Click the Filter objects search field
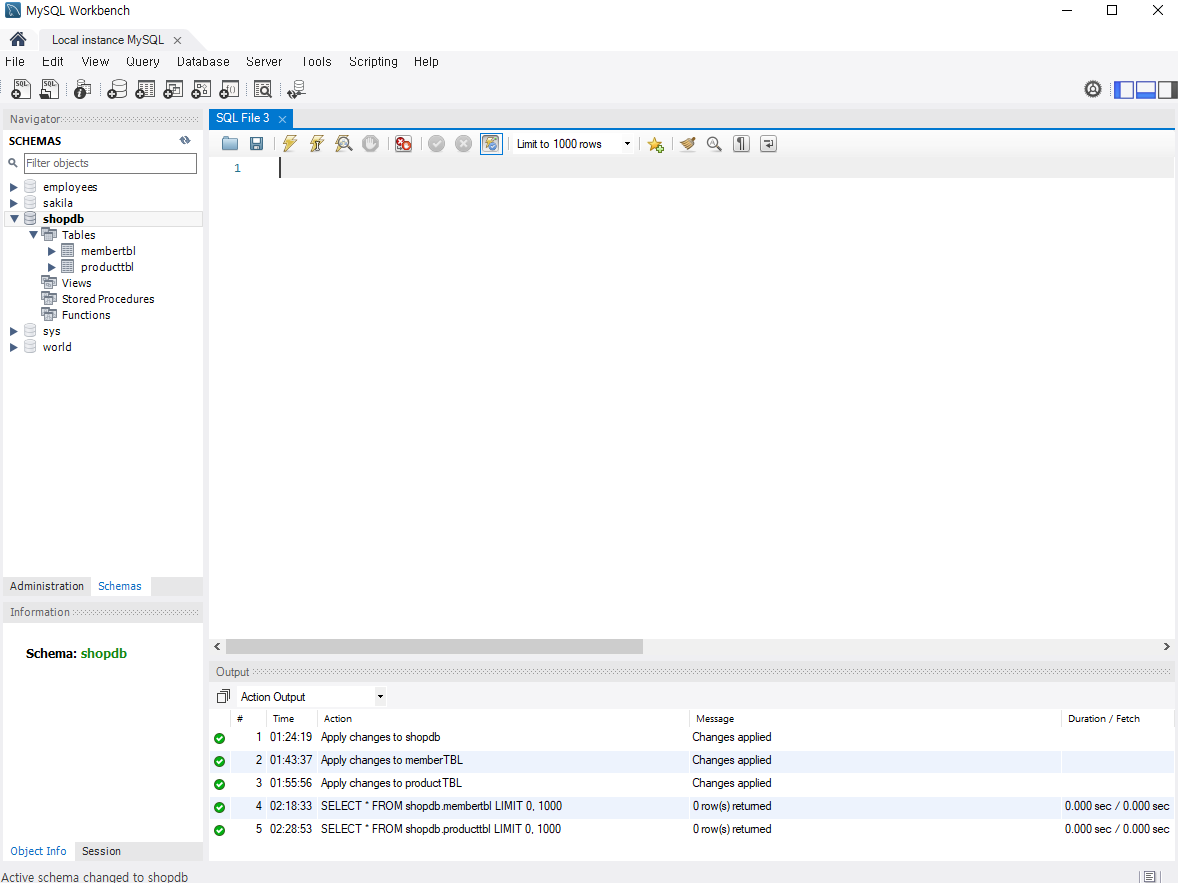Screen dimensions: 1178x883 point(110,163)
